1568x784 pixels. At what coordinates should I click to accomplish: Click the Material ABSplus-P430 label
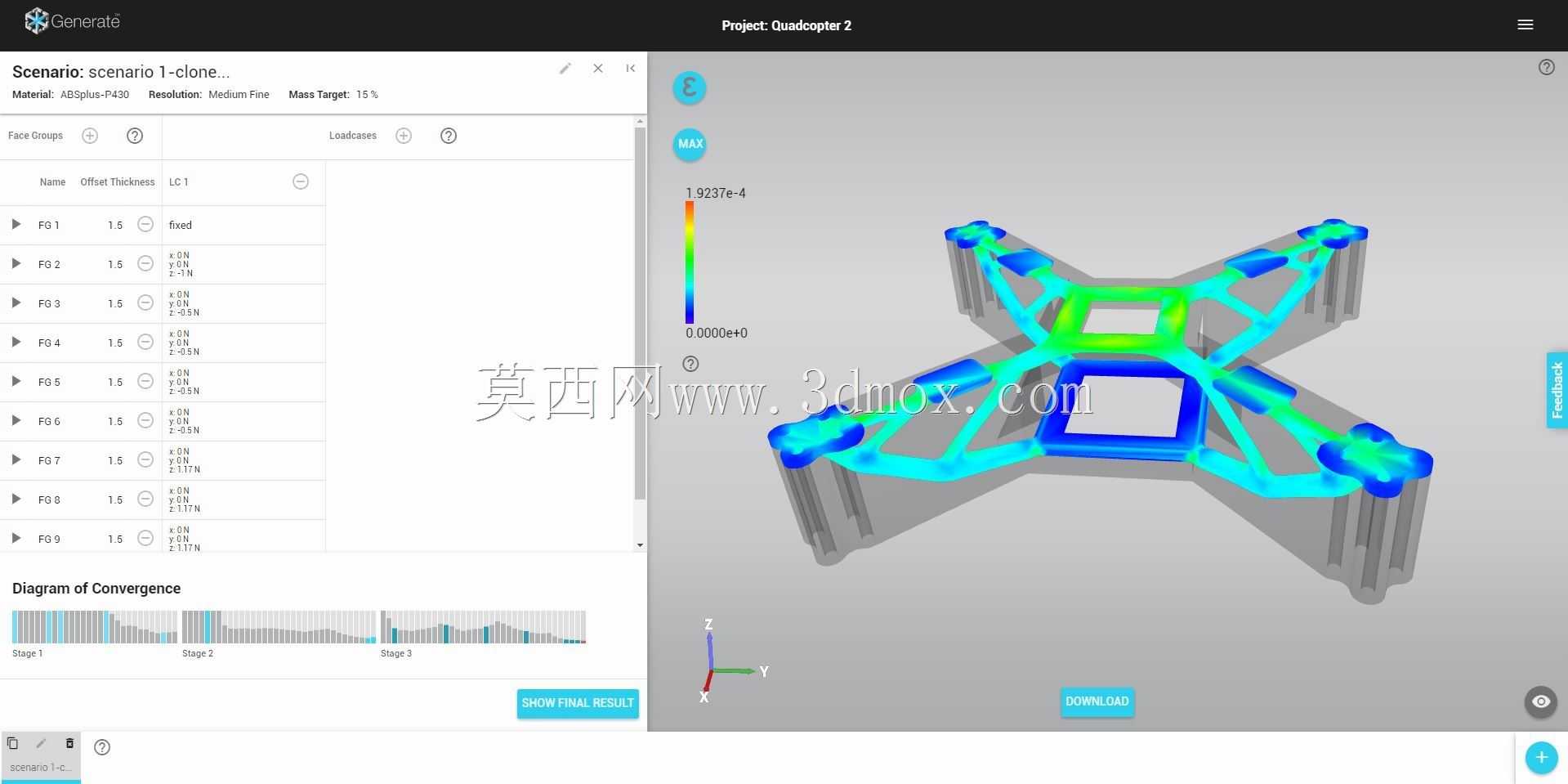pyautogui.click(x=70, y=95)
